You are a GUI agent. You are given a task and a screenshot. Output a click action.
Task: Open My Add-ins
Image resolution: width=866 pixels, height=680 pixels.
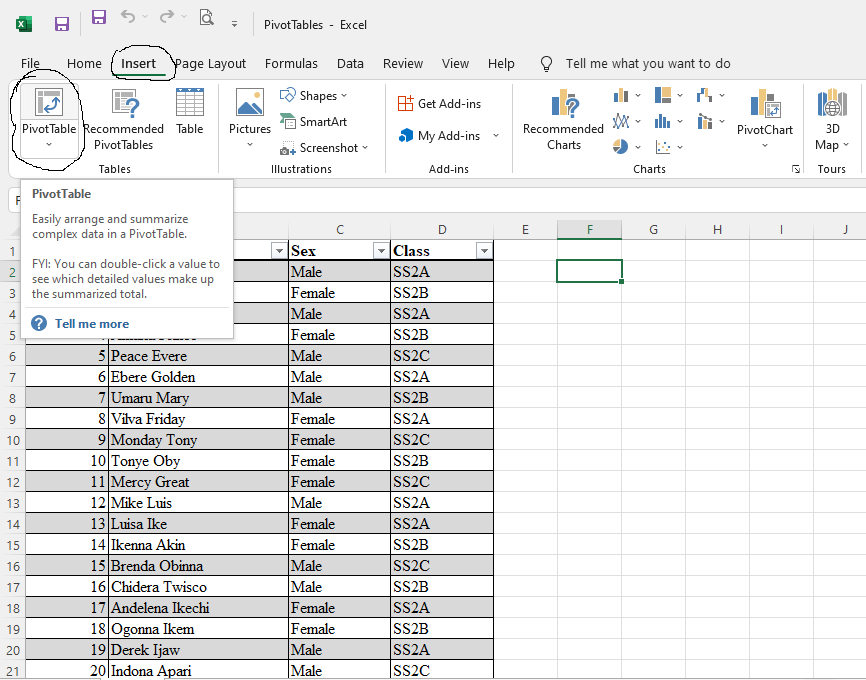point(440,135)
